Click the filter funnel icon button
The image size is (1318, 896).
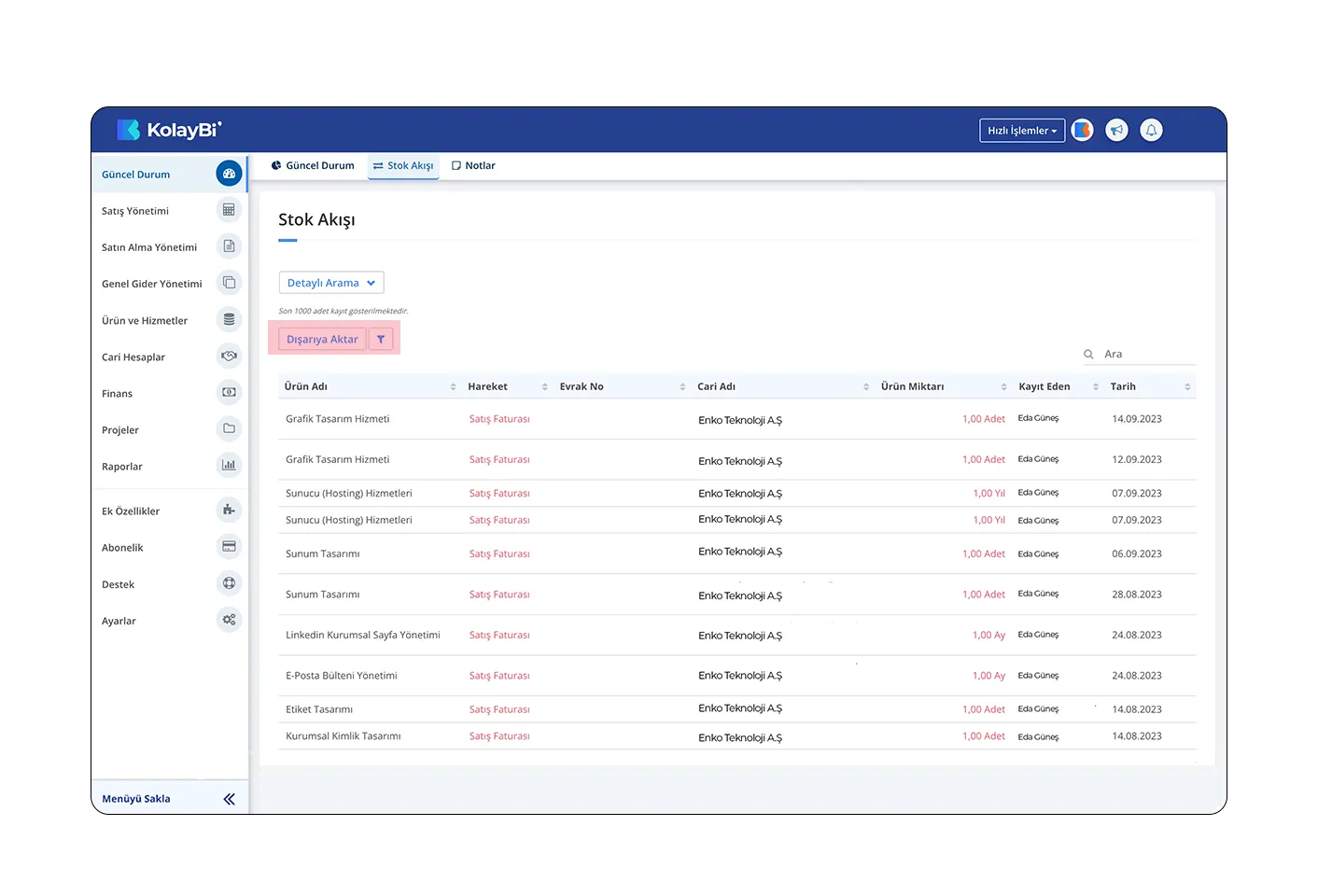[x=381, y=339]
